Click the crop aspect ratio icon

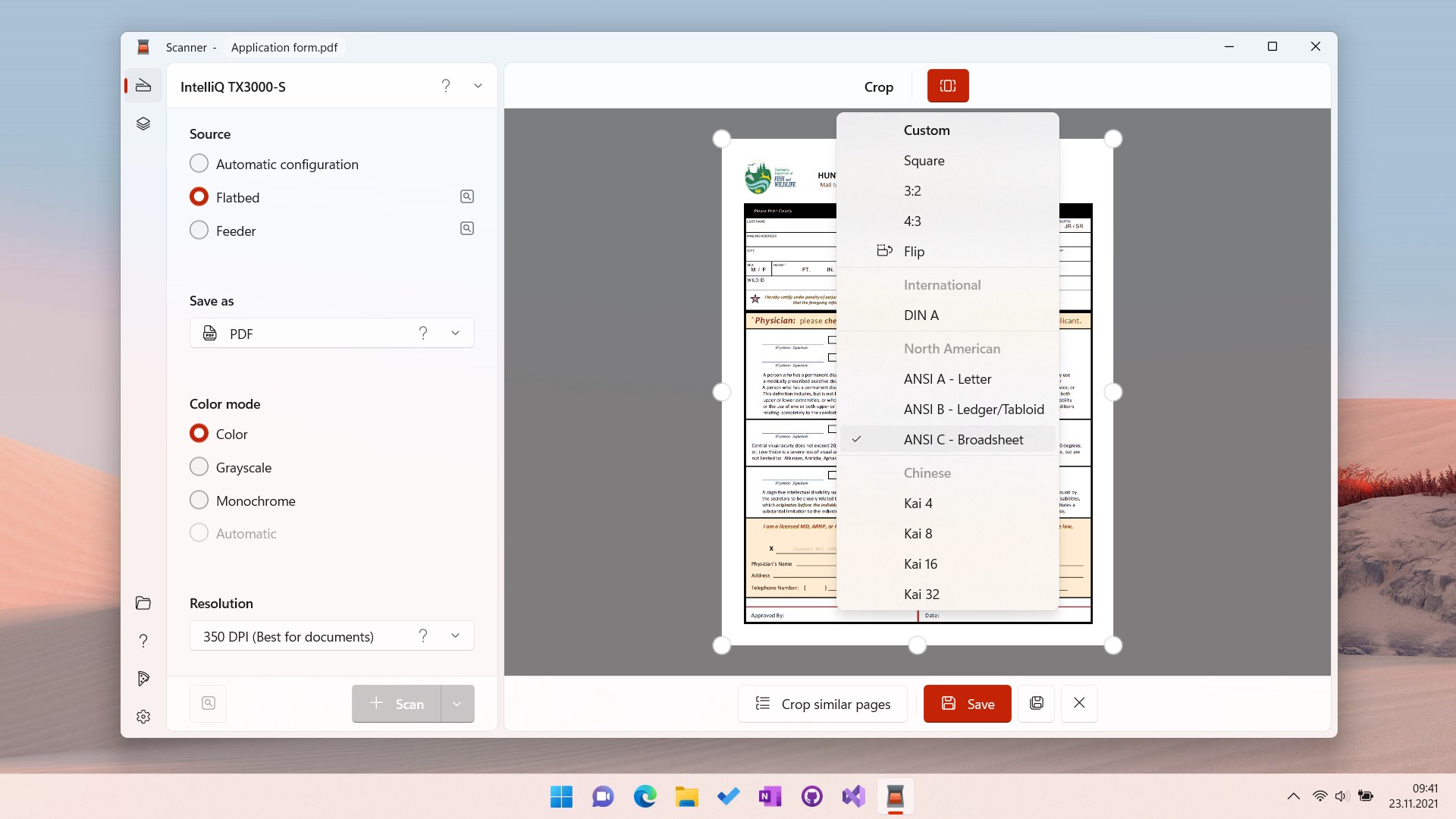coord(947,86)
